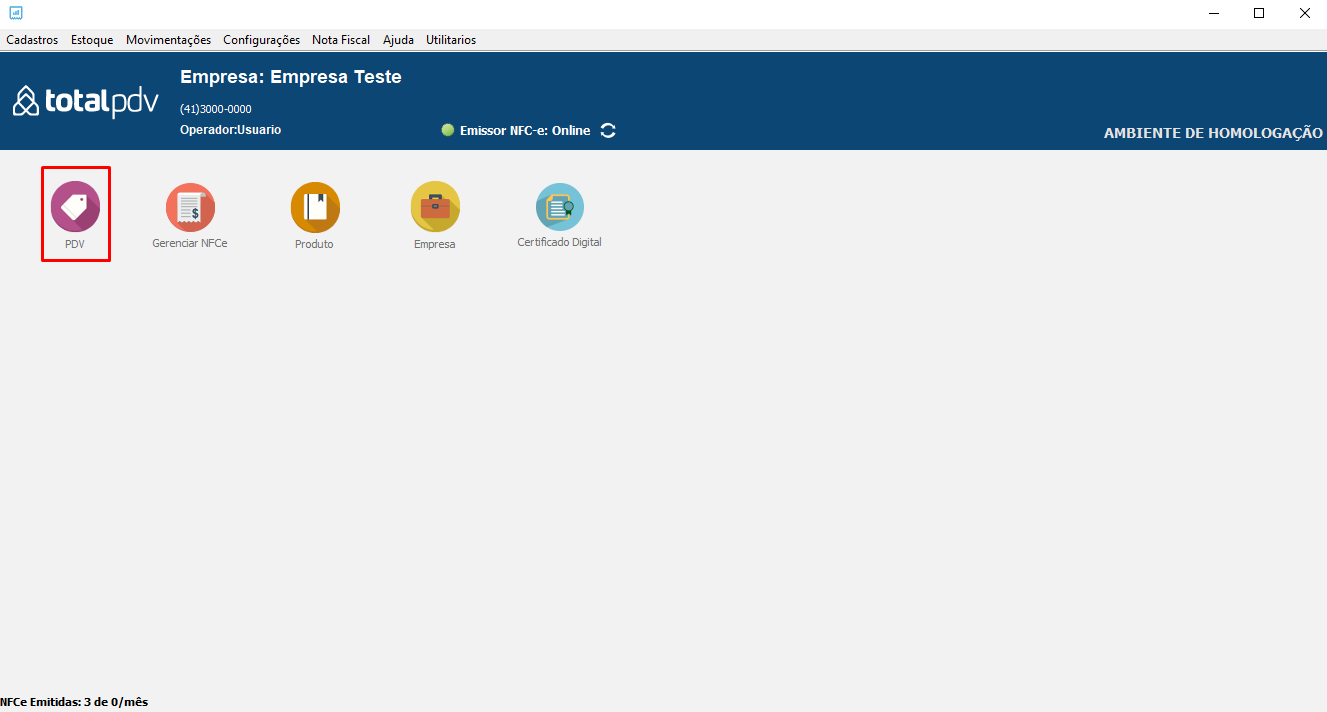Open the PDV point-of-sale icon
Viewport: 1327px width, 712px height.
coord(75,207)
